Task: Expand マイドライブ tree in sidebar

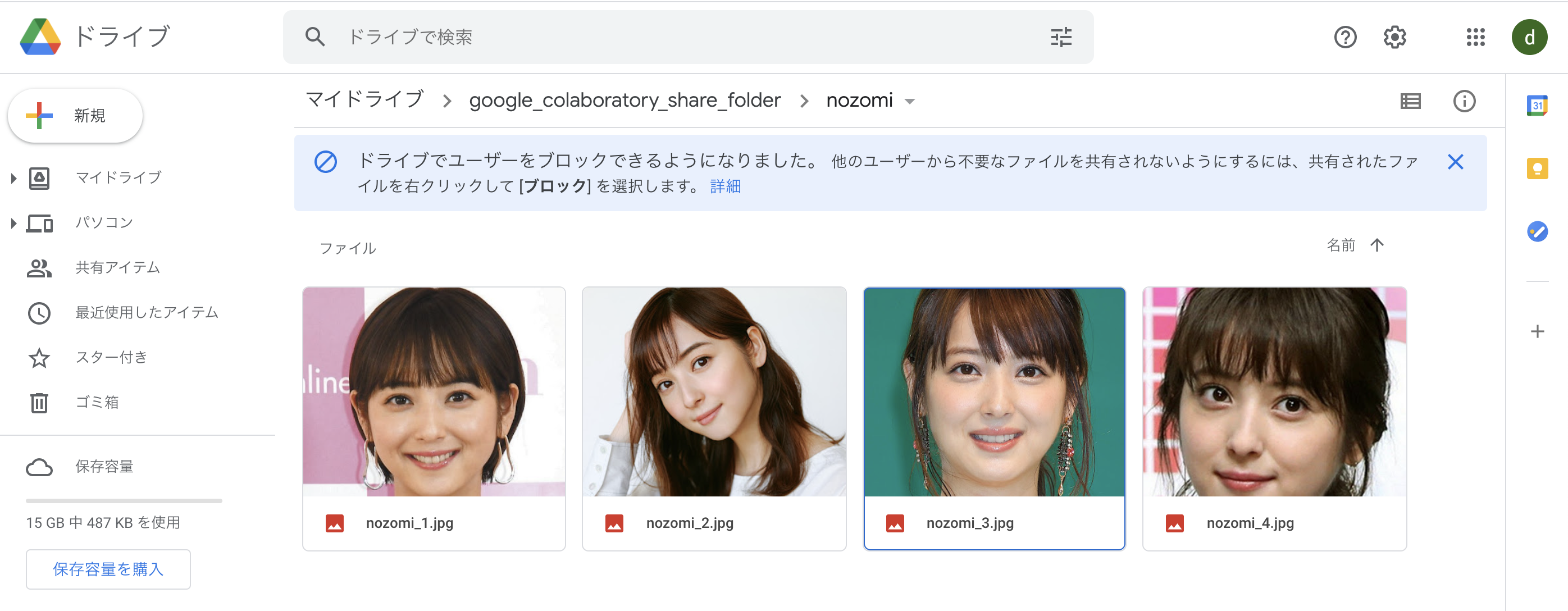Action: [x=13, y=177]
